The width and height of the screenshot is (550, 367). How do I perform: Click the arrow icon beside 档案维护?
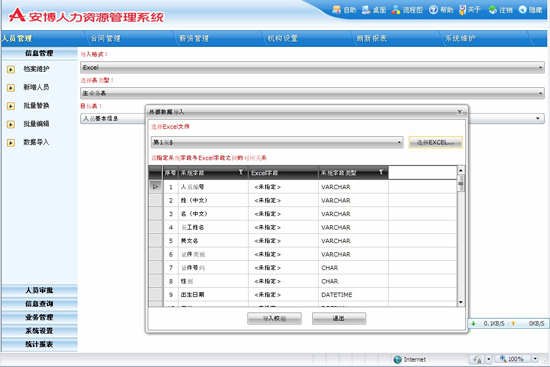pos(11,69)
